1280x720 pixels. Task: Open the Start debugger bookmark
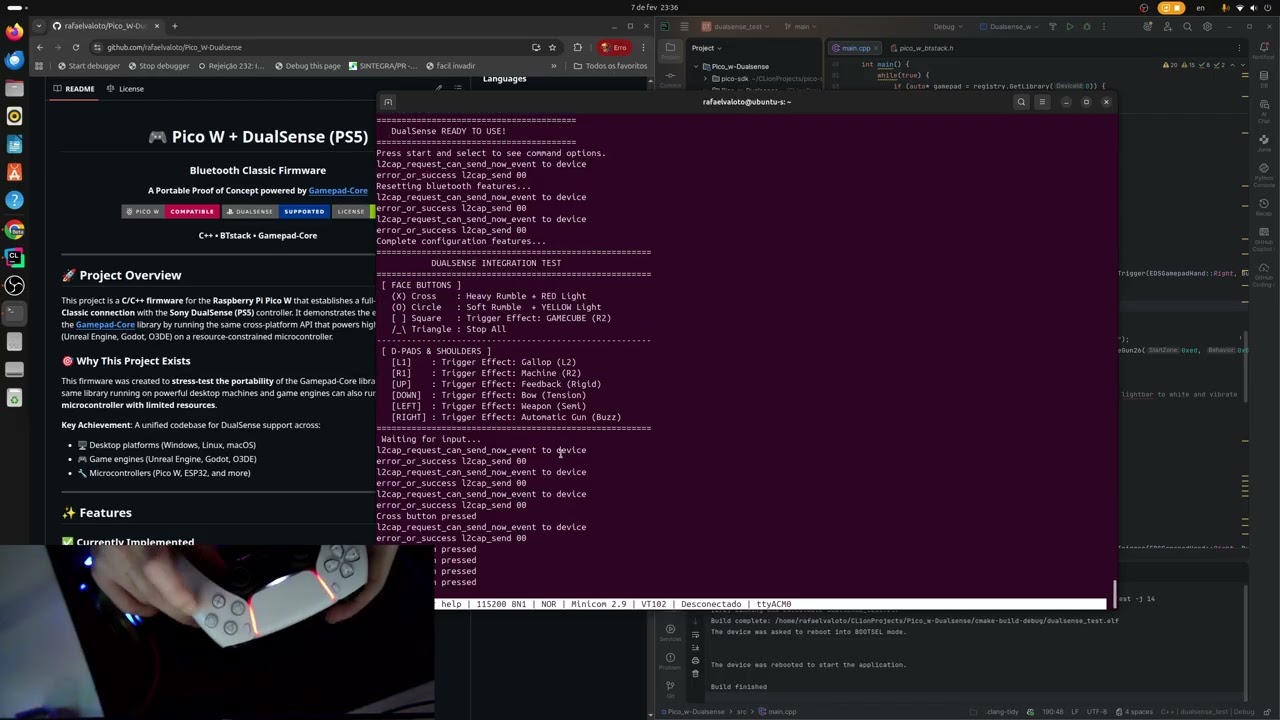pos(89,66)
